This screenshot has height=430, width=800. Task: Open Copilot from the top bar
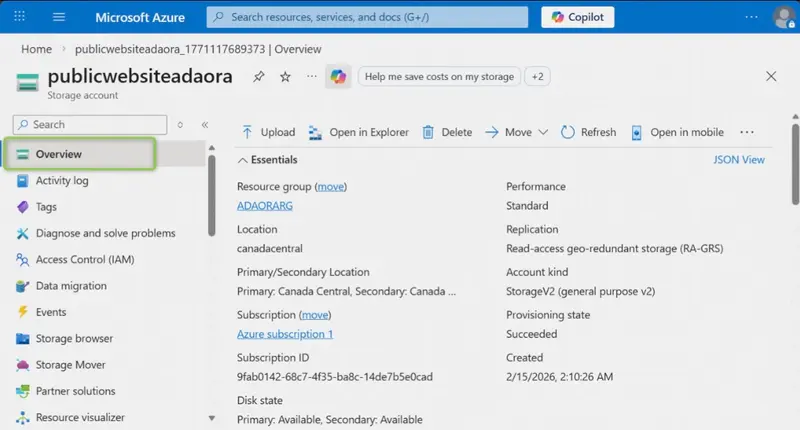pyautogui.click(x=578, y=17)
